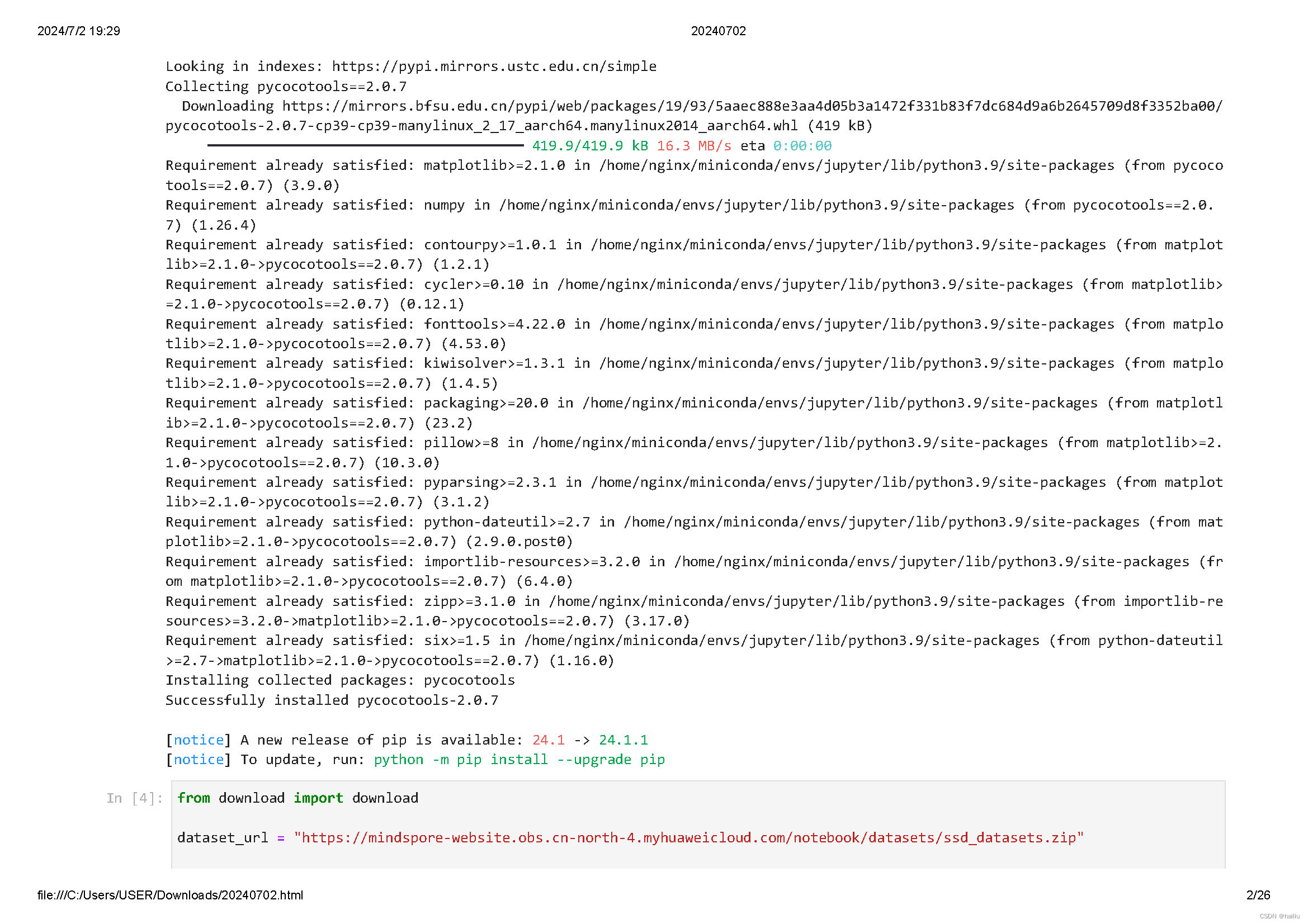This screenshot has height=924, width=1308.
Task: Click the red 16.3 MB/s download speed
Action: click(x=693, y=146)
